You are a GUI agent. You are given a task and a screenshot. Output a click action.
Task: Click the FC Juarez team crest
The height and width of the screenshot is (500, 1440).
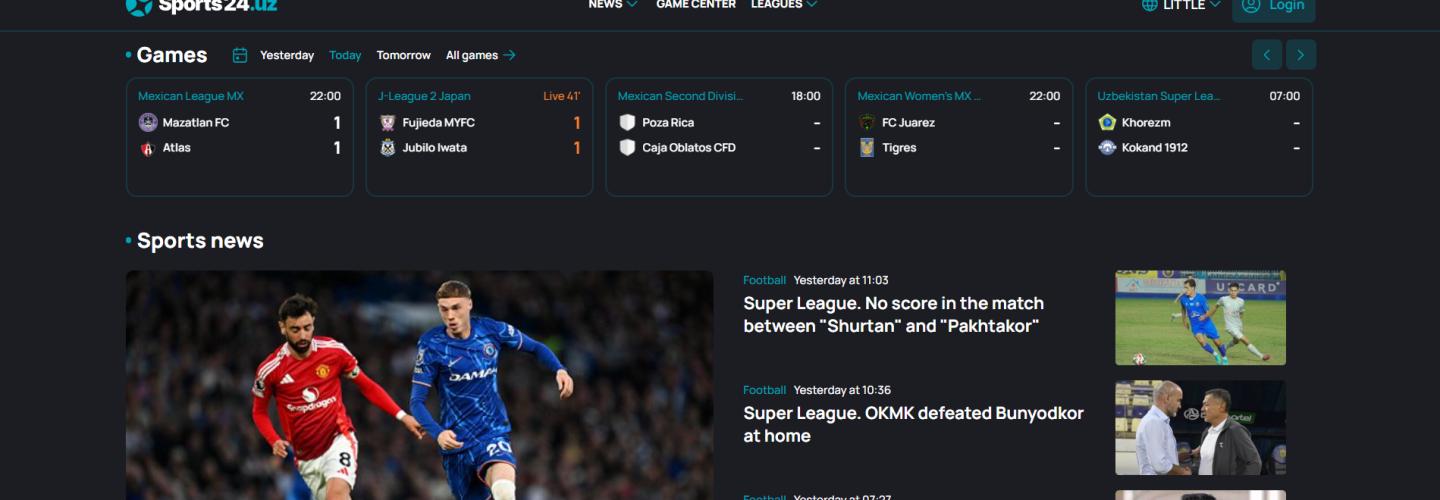[867, 122]
